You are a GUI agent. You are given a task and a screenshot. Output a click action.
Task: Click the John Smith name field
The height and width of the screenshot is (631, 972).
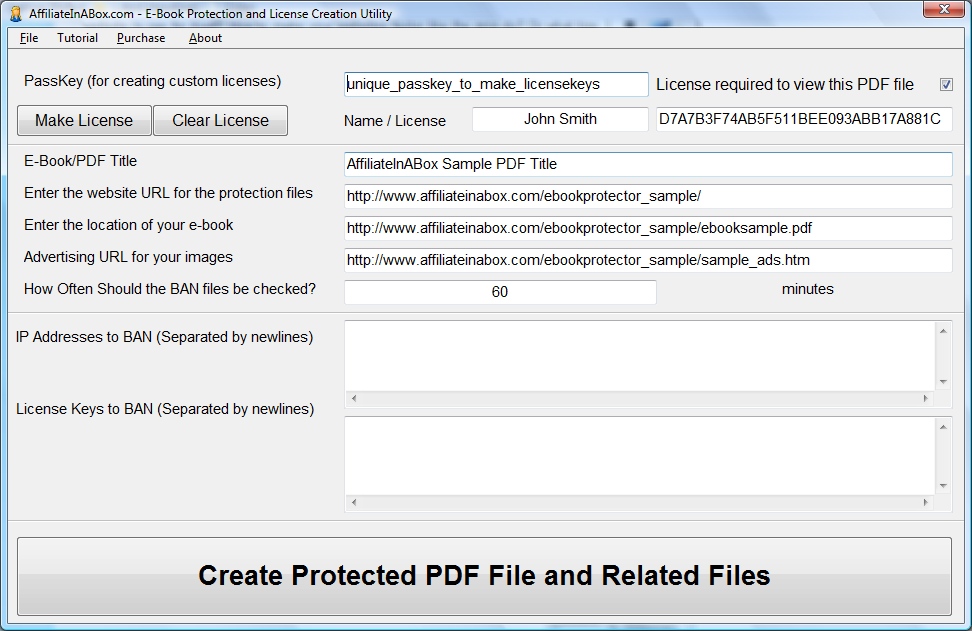pos(560,119)
